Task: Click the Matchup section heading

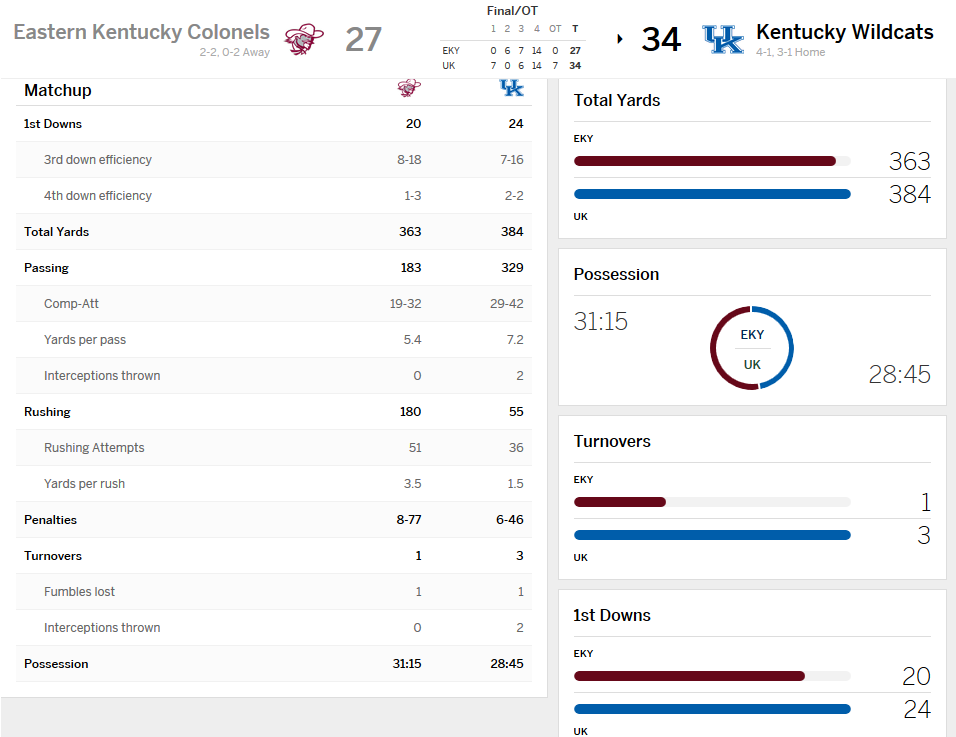Action: point(58,90)
